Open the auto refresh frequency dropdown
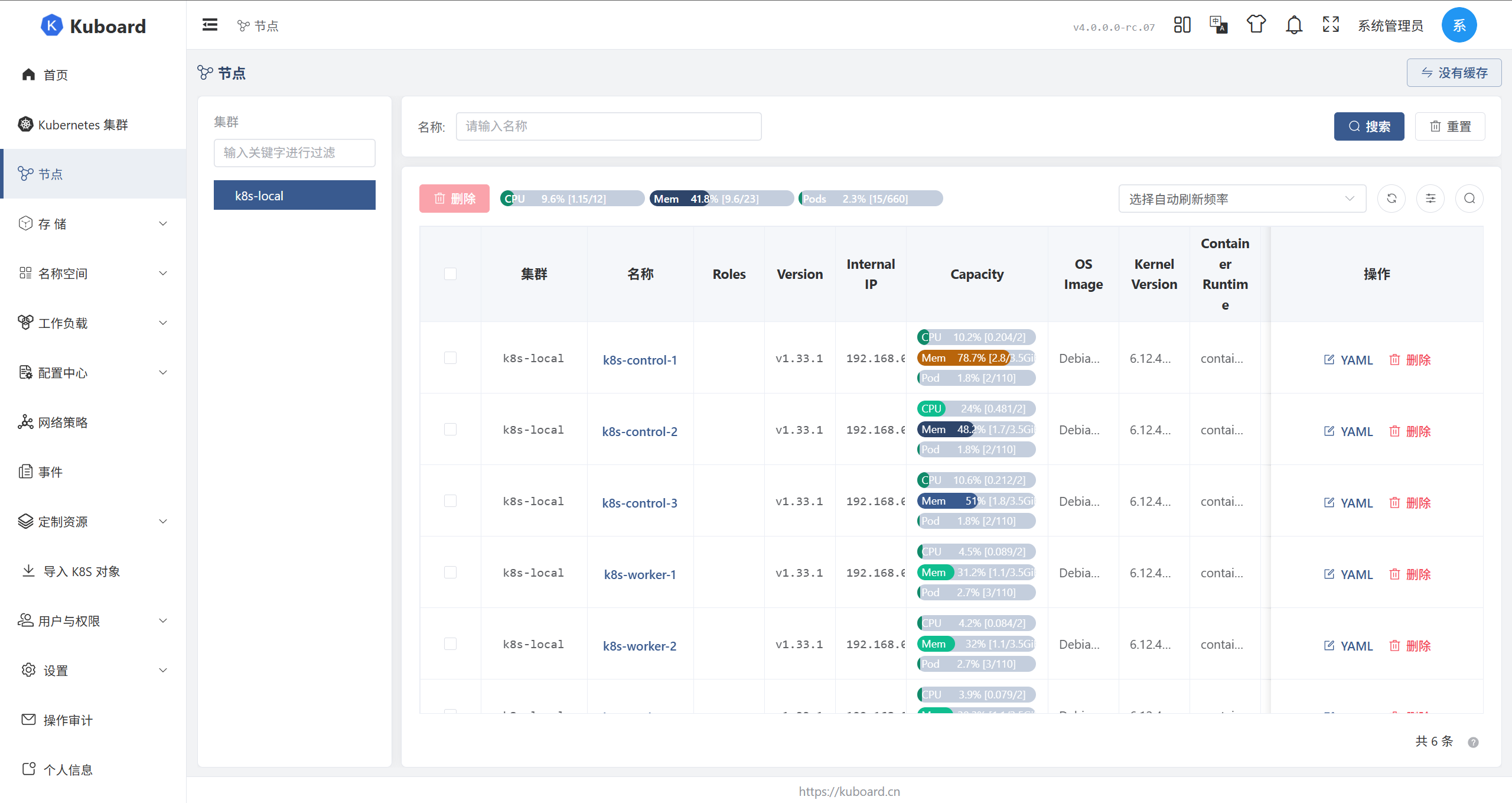The width and height of the screenshot is (1512, 803). pyautogui.click(x=1241, y=199)
